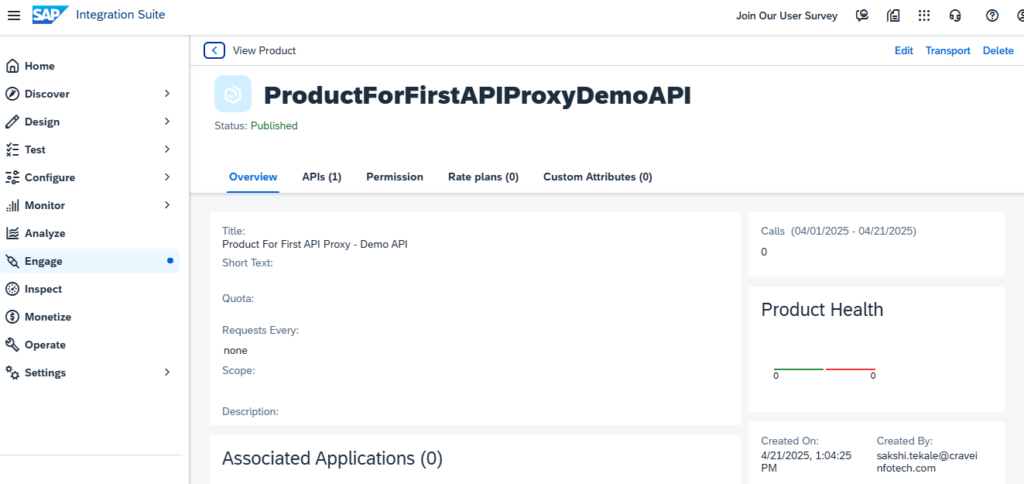Click the Design pencil icon
The height and width of the screenshot is (484, 1024).
pos(12,122)
